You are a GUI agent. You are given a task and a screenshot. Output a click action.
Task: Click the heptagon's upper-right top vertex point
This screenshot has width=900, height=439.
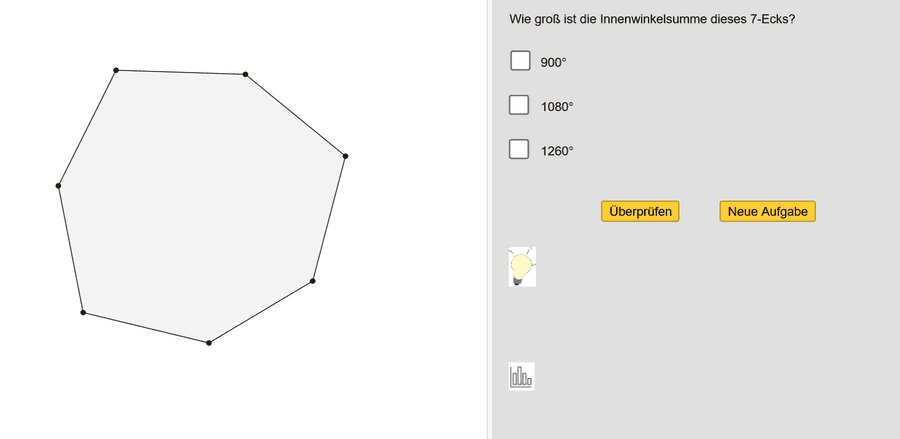245,74
